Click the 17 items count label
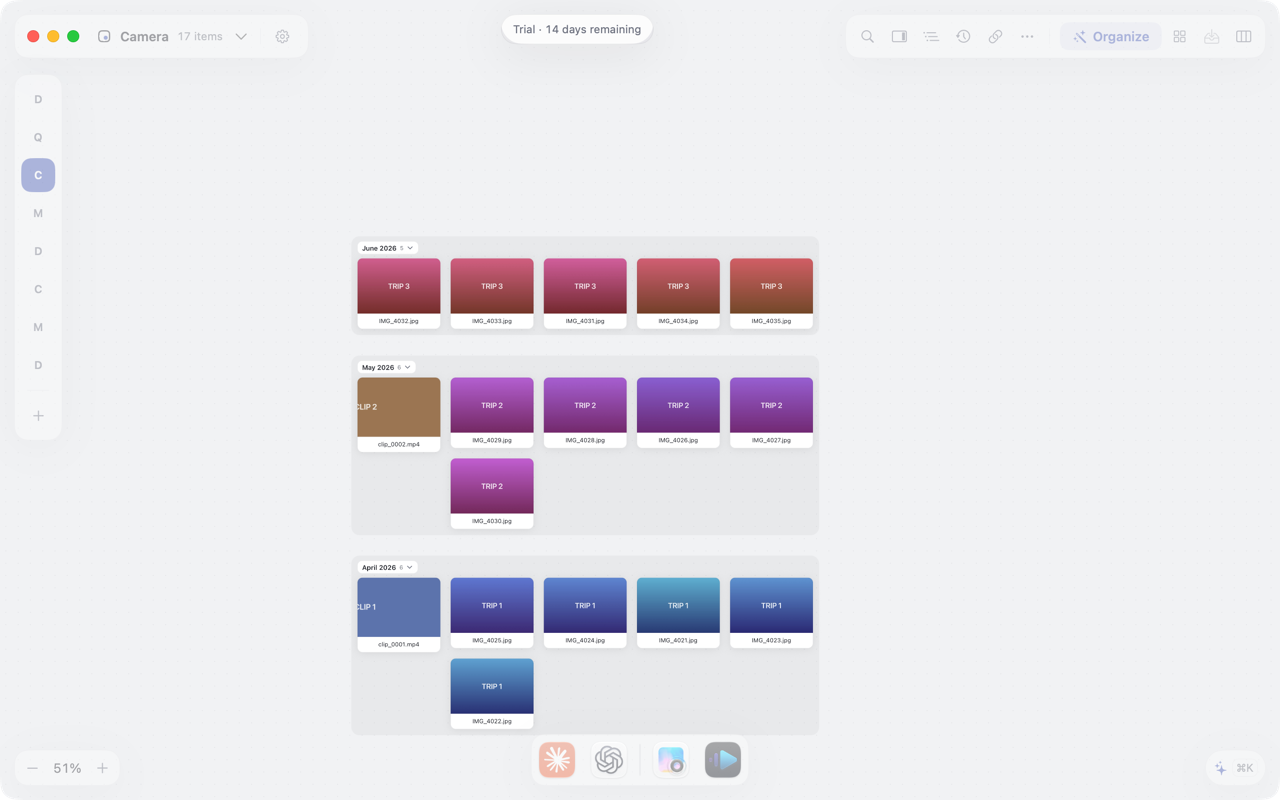The image size is (1280, 800). [200, 37]
